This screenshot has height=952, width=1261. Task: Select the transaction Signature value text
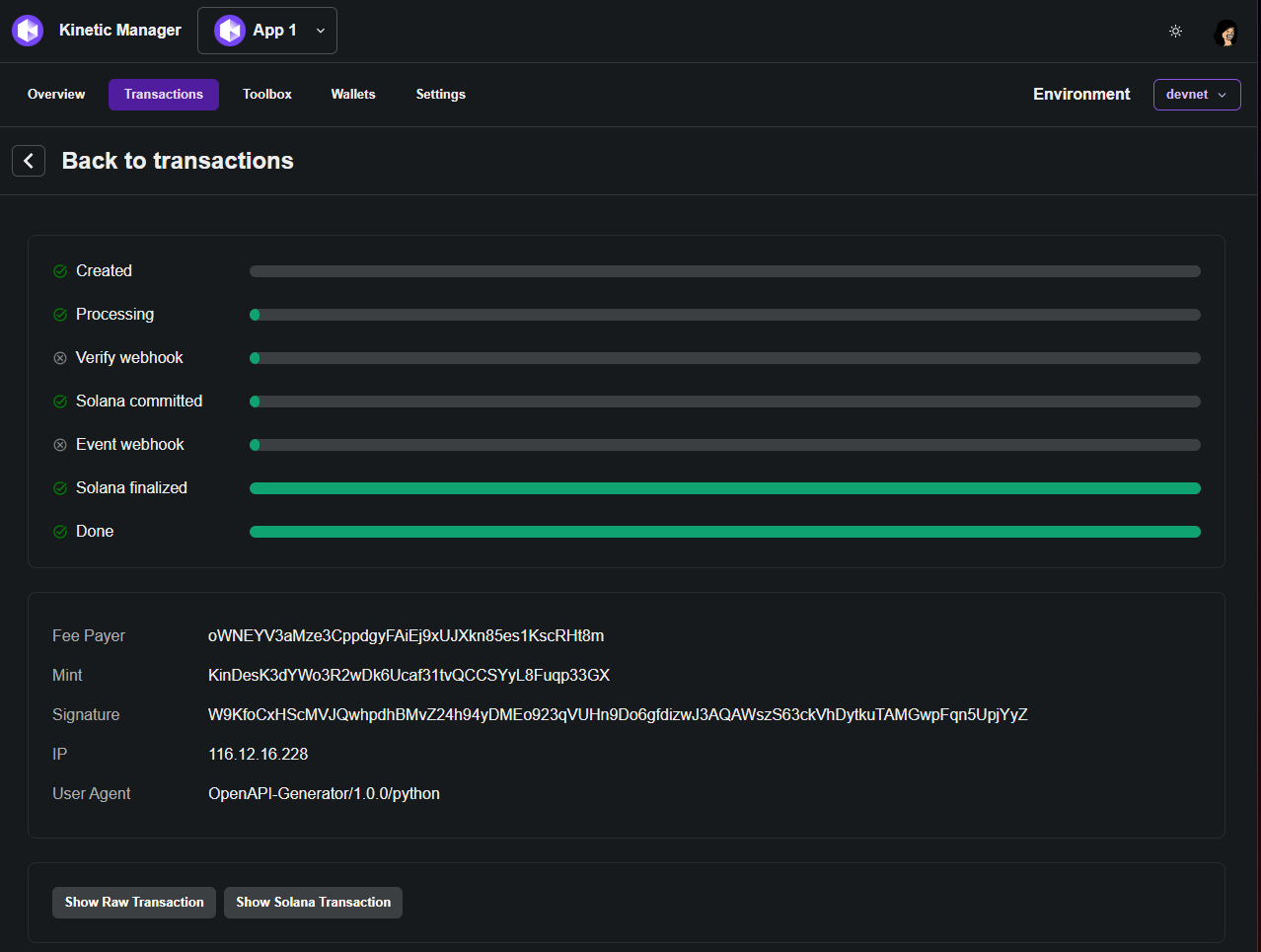(618, 715)
